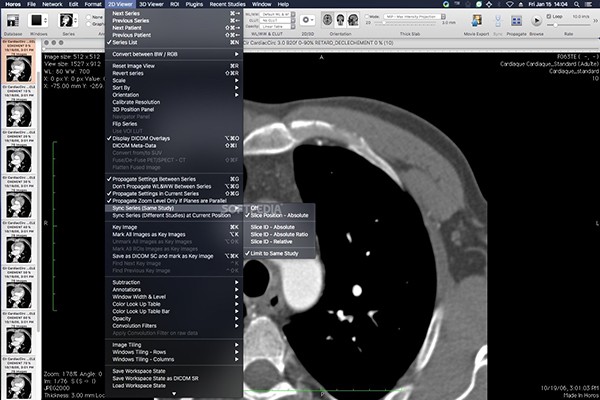Screen dimensions: 600x400
Task: Choose Slice ID - Absolute Ratio option
Action: (279, 234)
